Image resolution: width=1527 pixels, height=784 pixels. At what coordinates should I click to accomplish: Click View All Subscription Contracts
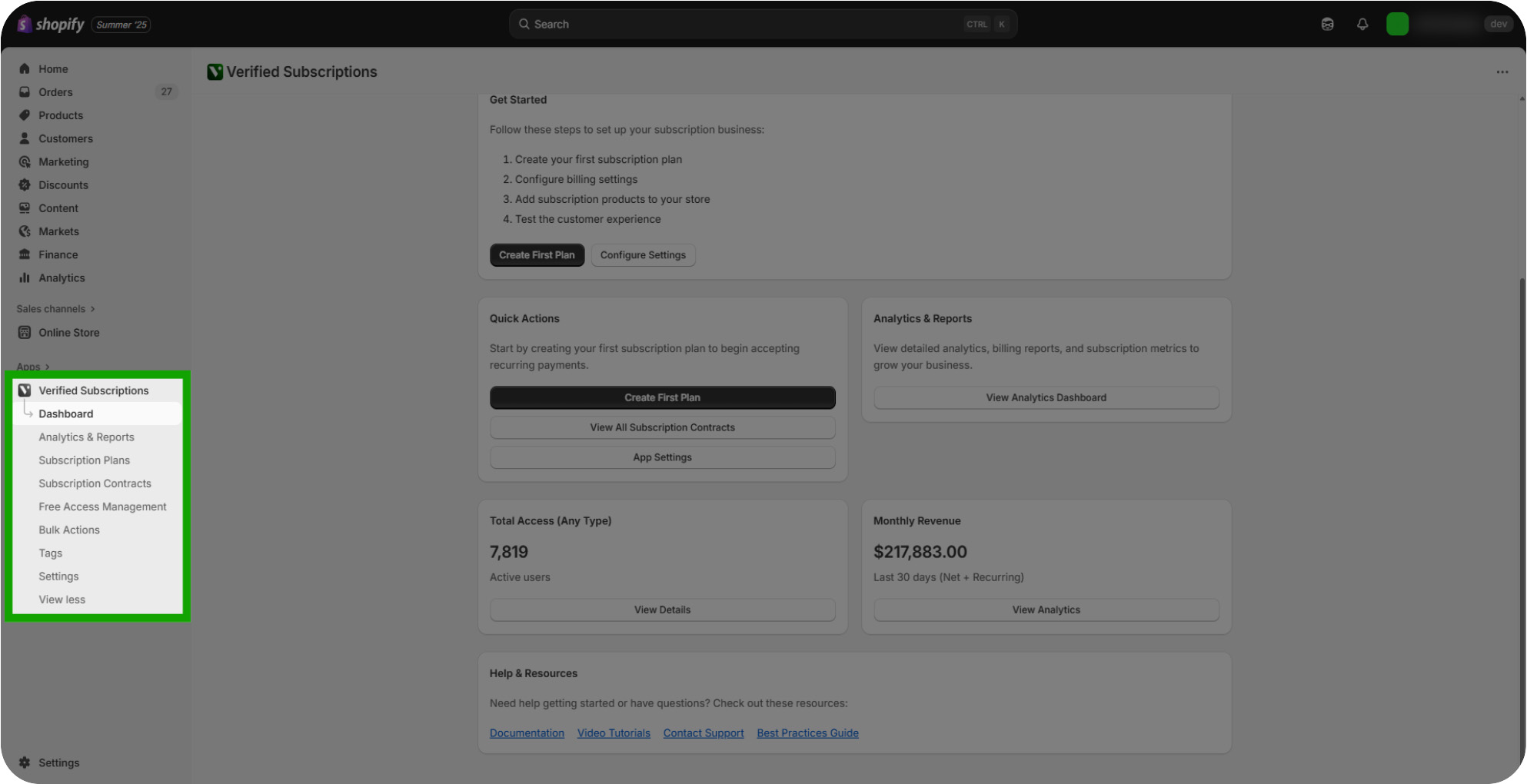tap(662, 427)
